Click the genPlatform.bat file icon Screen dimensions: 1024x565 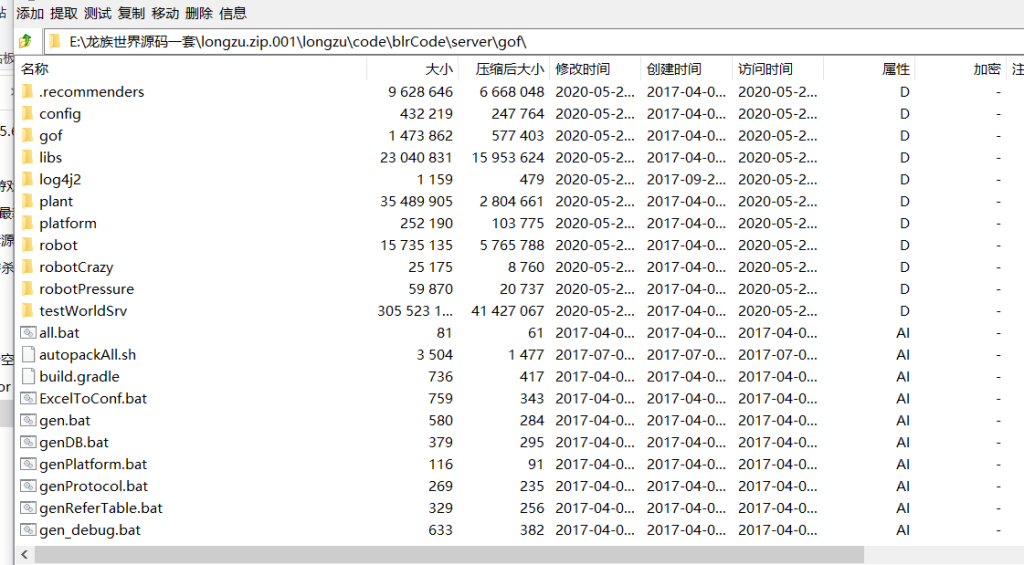[x=28, y=464]
